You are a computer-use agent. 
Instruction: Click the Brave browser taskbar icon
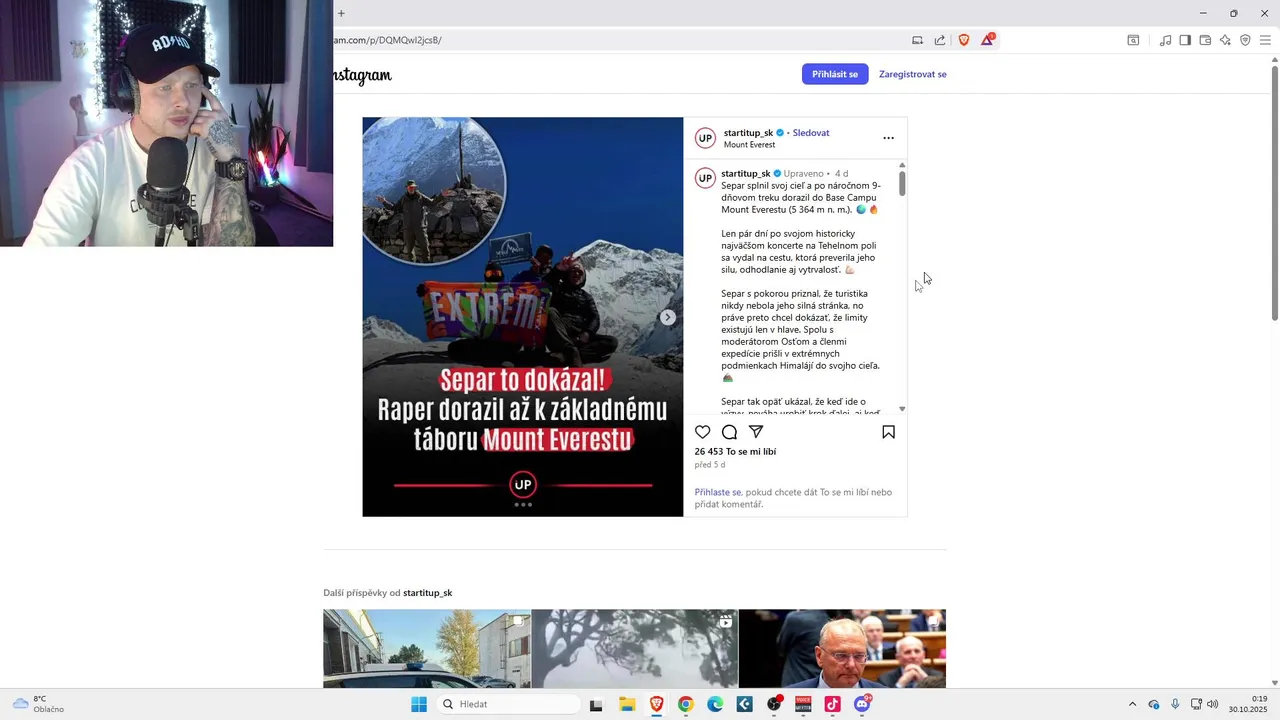(656, 704)
